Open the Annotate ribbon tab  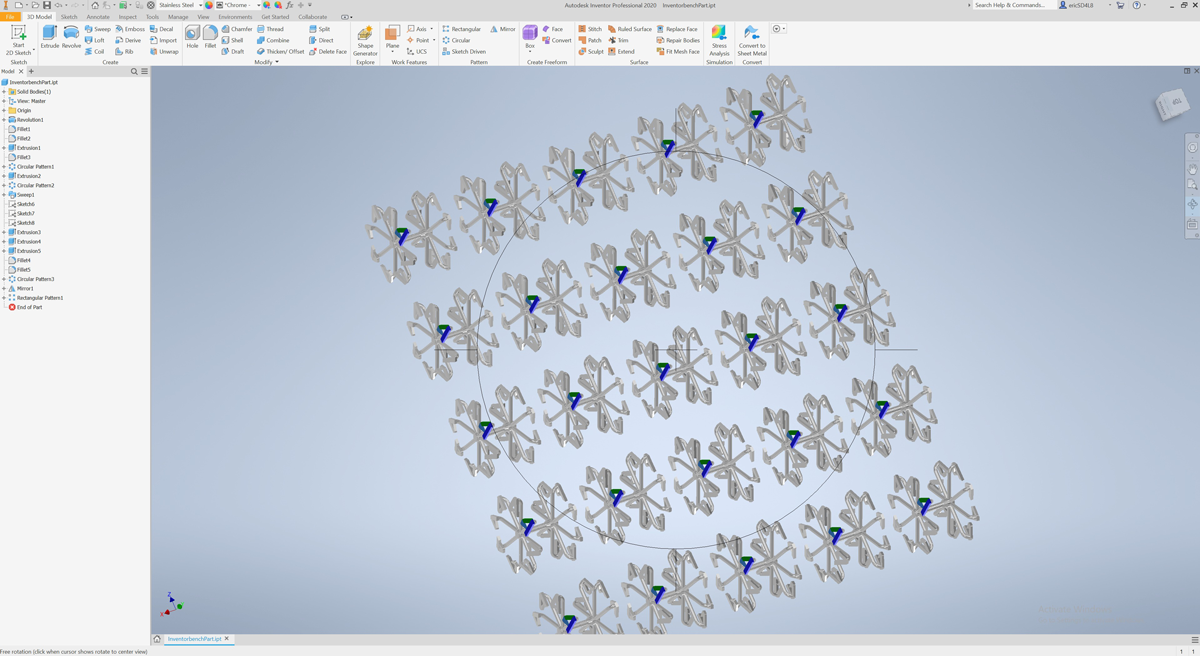(x=98, y=17)
